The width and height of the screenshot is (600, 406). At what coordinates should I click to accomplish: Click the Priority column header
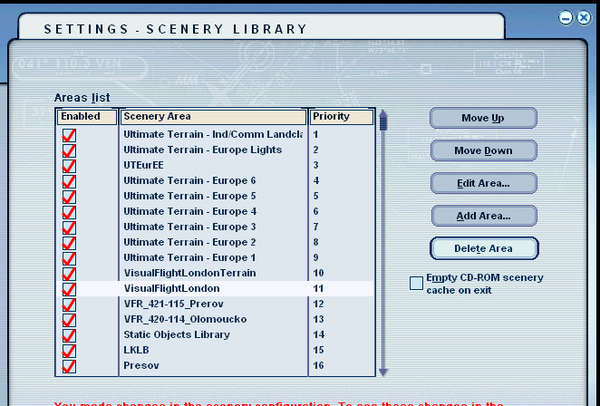tap(341, 117)
